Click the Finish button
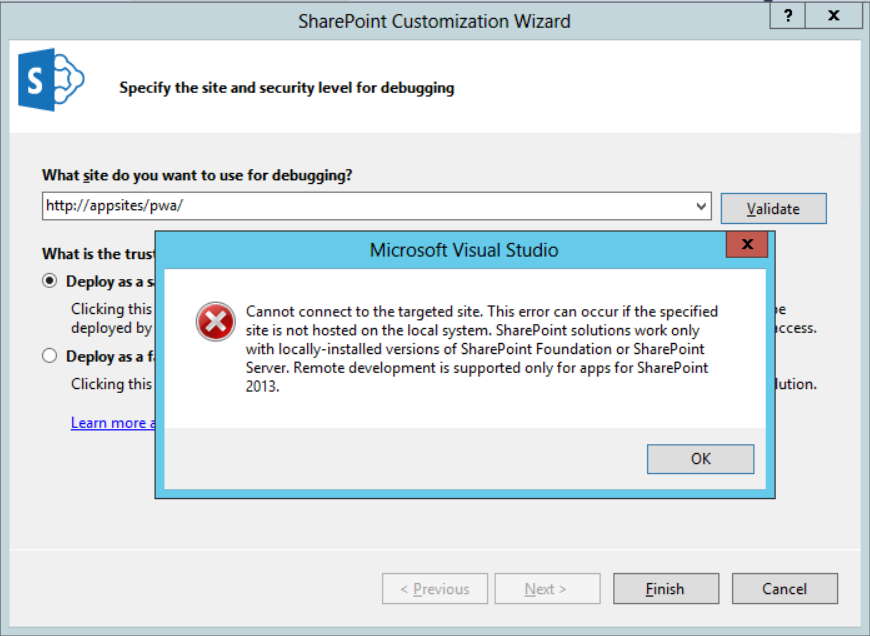Image resolution: width=870 pixels, height=636 pixels. (x=666, y=589)
